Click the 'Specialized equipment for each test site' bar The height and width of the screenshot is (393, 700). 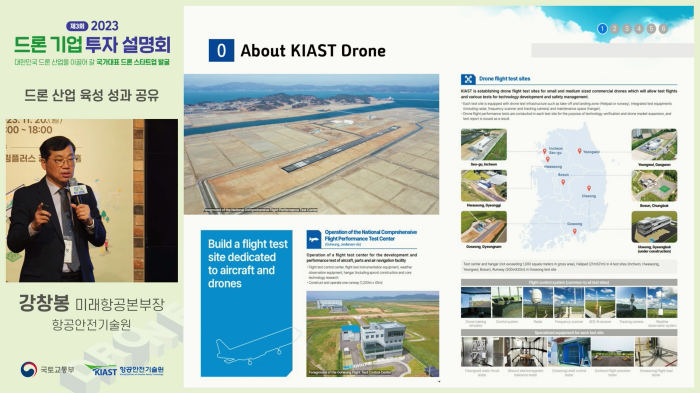pyautogui.click(x=569, y=333)
